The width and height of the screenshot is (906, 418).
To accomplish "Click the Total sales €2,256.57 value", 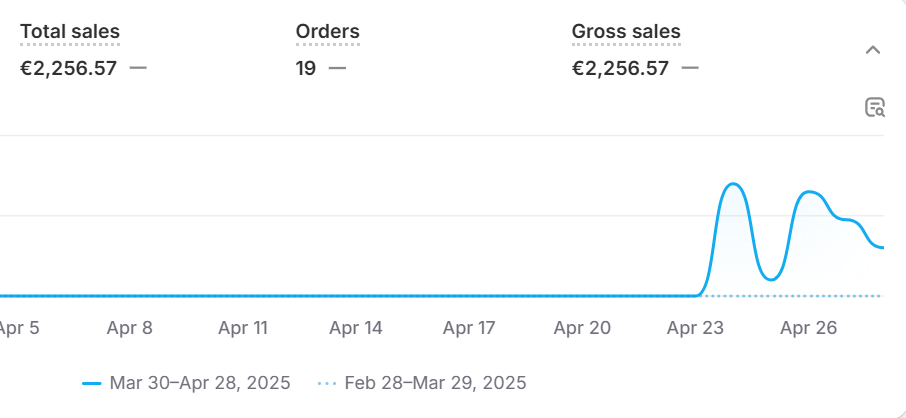I will 69,68.
